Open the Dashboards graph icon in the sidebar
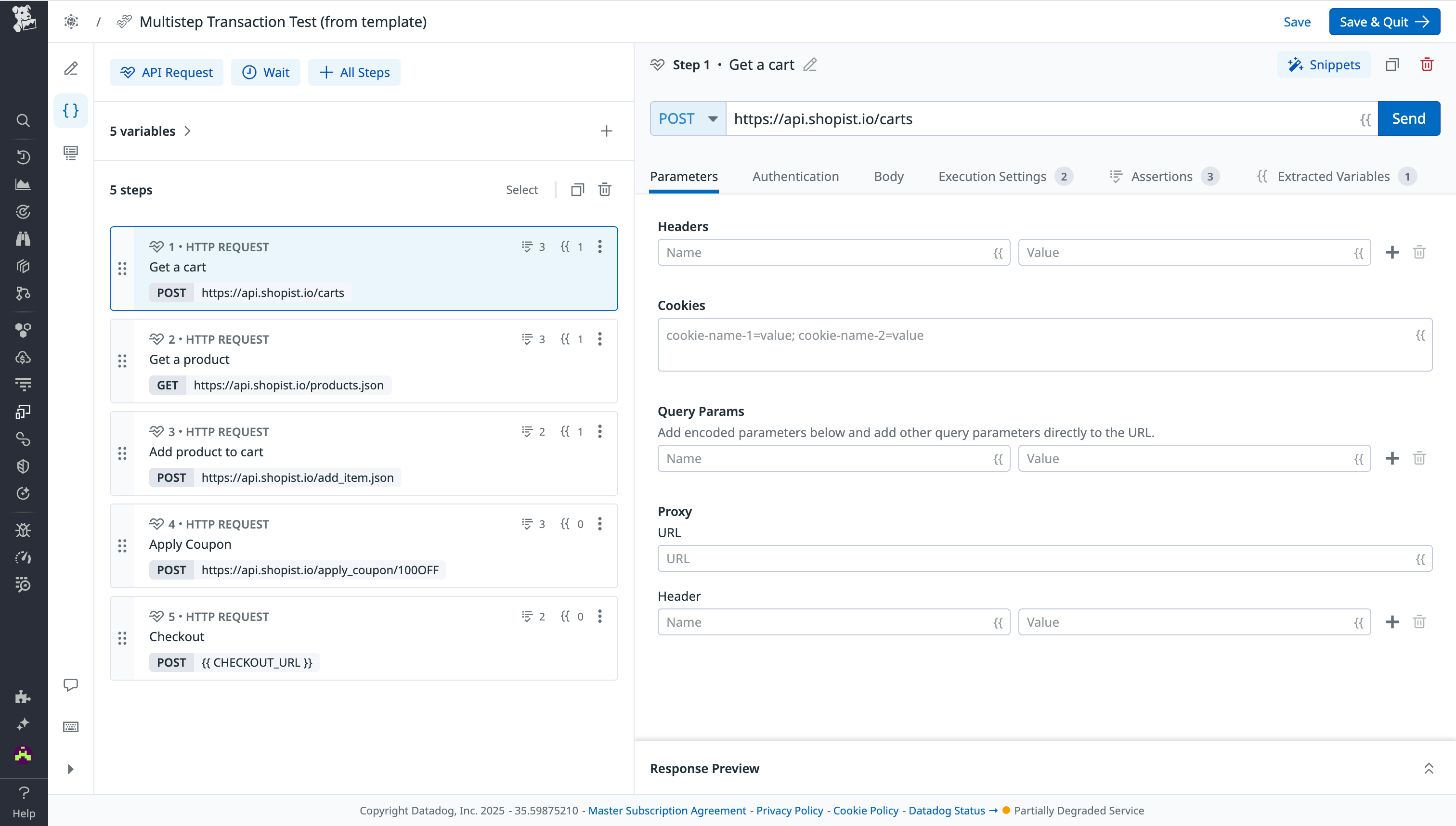1456x826 pixels. pos(23,184)
